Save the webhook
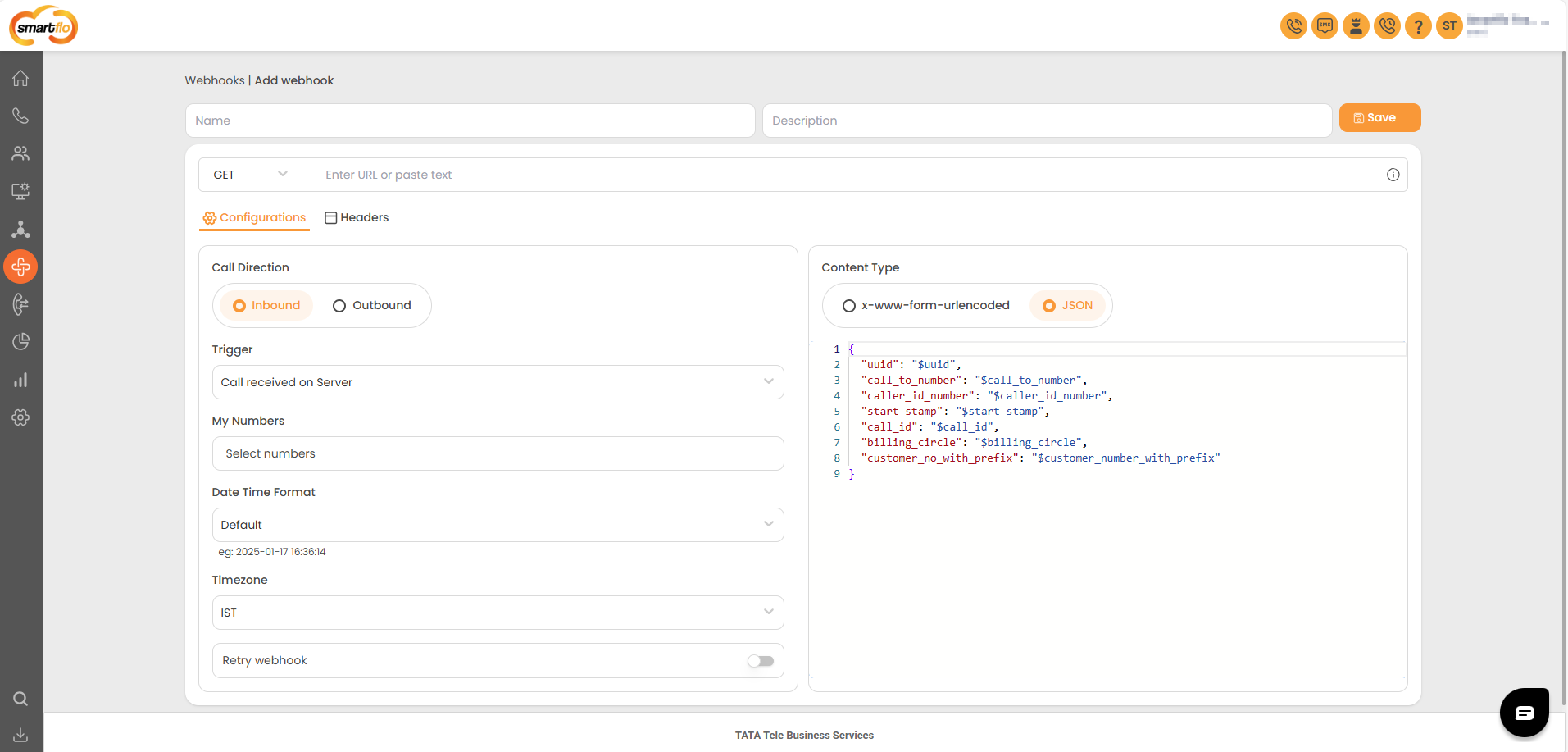 [x=1380, y=117]
